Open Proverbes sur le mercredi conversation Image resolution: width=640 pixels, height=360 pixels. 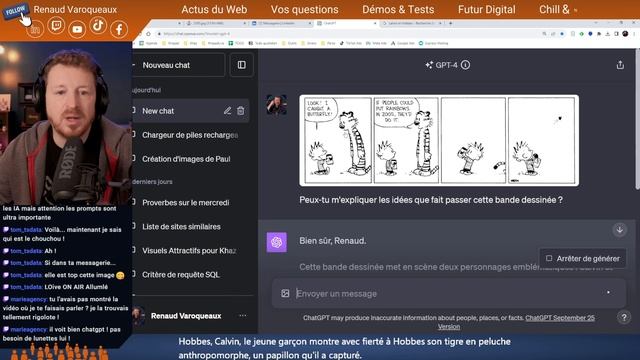(x=190, y=202)
